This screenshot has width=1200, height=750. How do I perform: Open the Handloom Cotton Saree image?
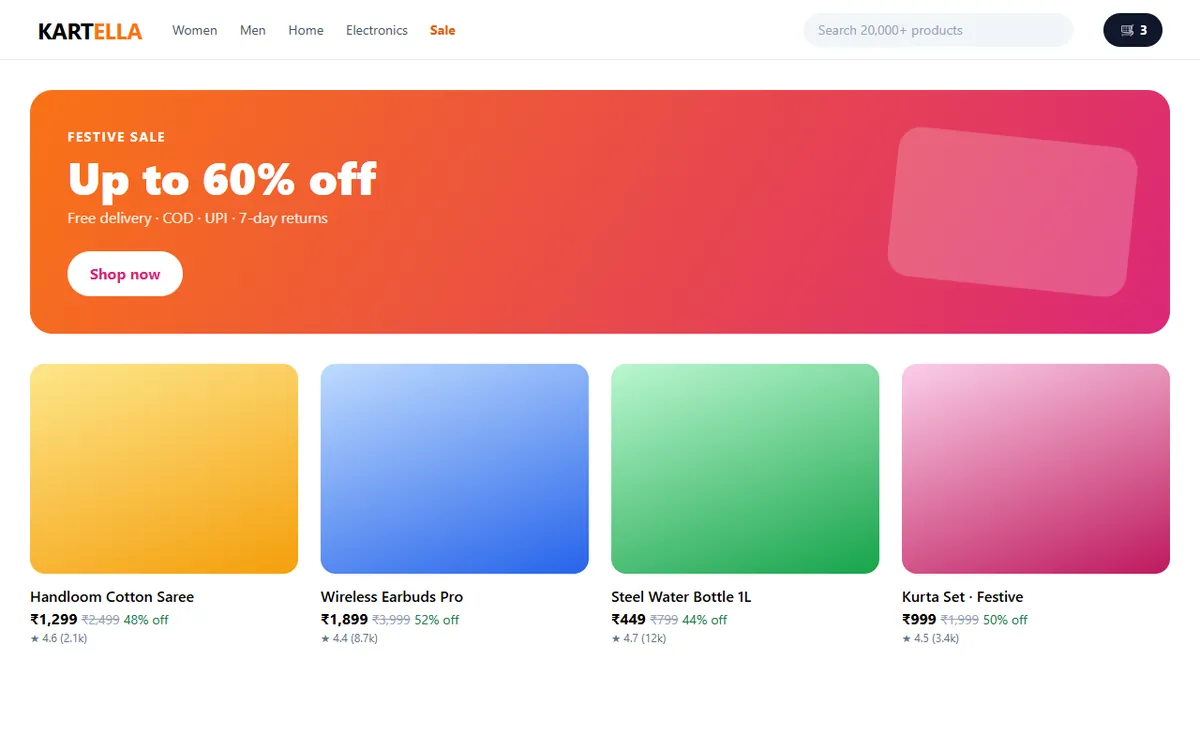point(164,469)
